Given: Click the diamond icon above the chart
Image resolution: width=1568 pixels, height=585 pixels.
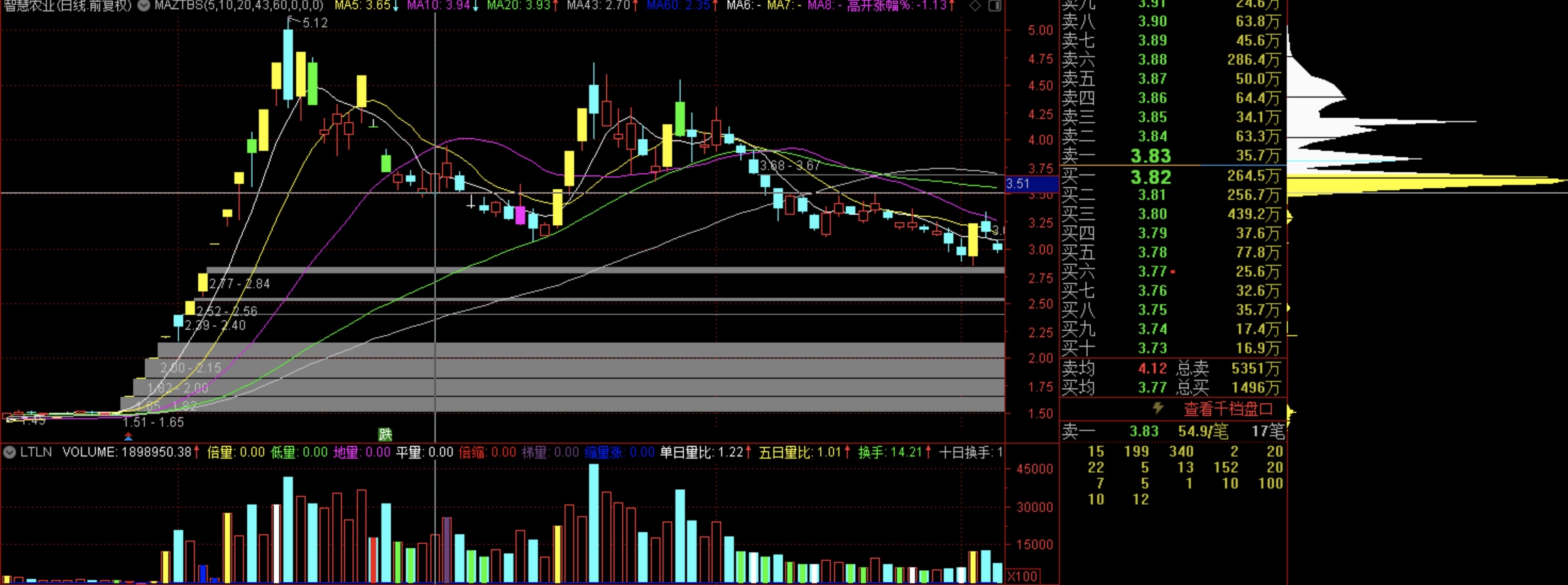Looking at the screenshot, I should coord(975,6).
